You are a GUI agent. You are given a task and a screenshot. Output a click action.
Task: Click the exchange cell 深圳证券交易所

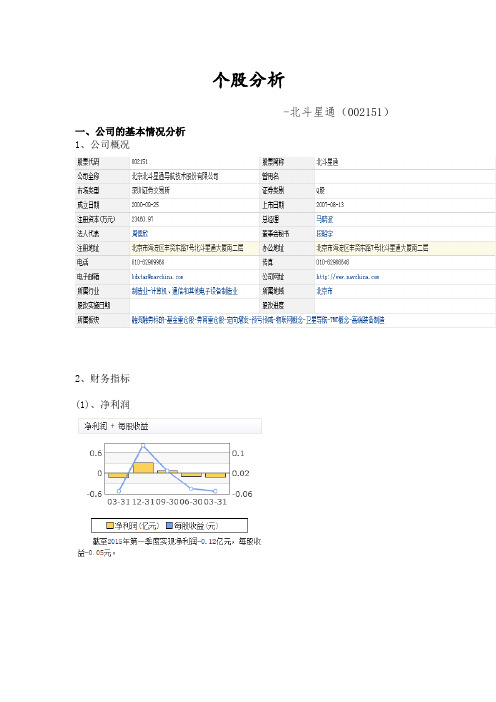pyautogui.click(x=150, y=190)
